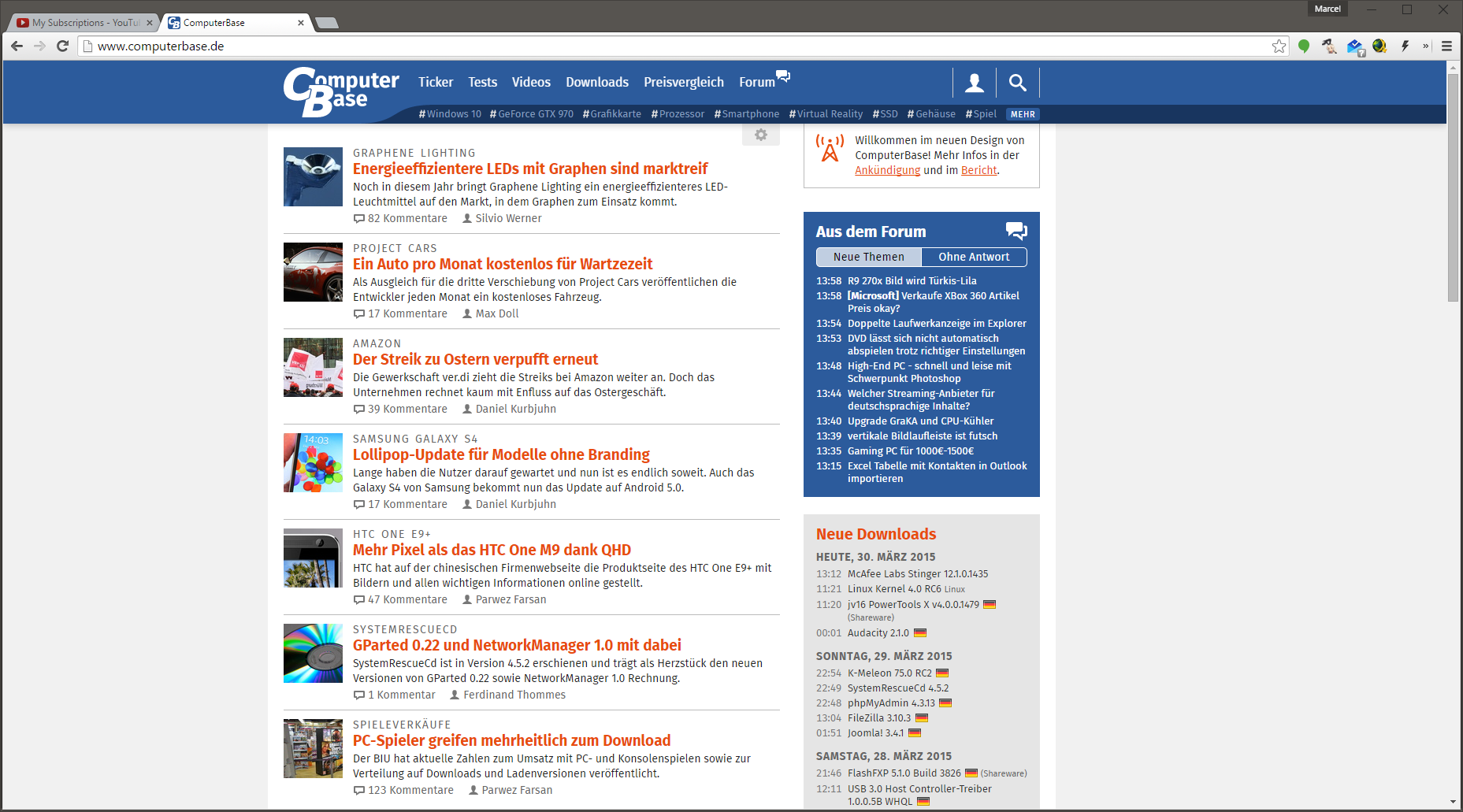This screenshot has height=812, width=1463.
Task: Open Mehr Pixel als das HTC One M9 article
Action: pos(492,550)
